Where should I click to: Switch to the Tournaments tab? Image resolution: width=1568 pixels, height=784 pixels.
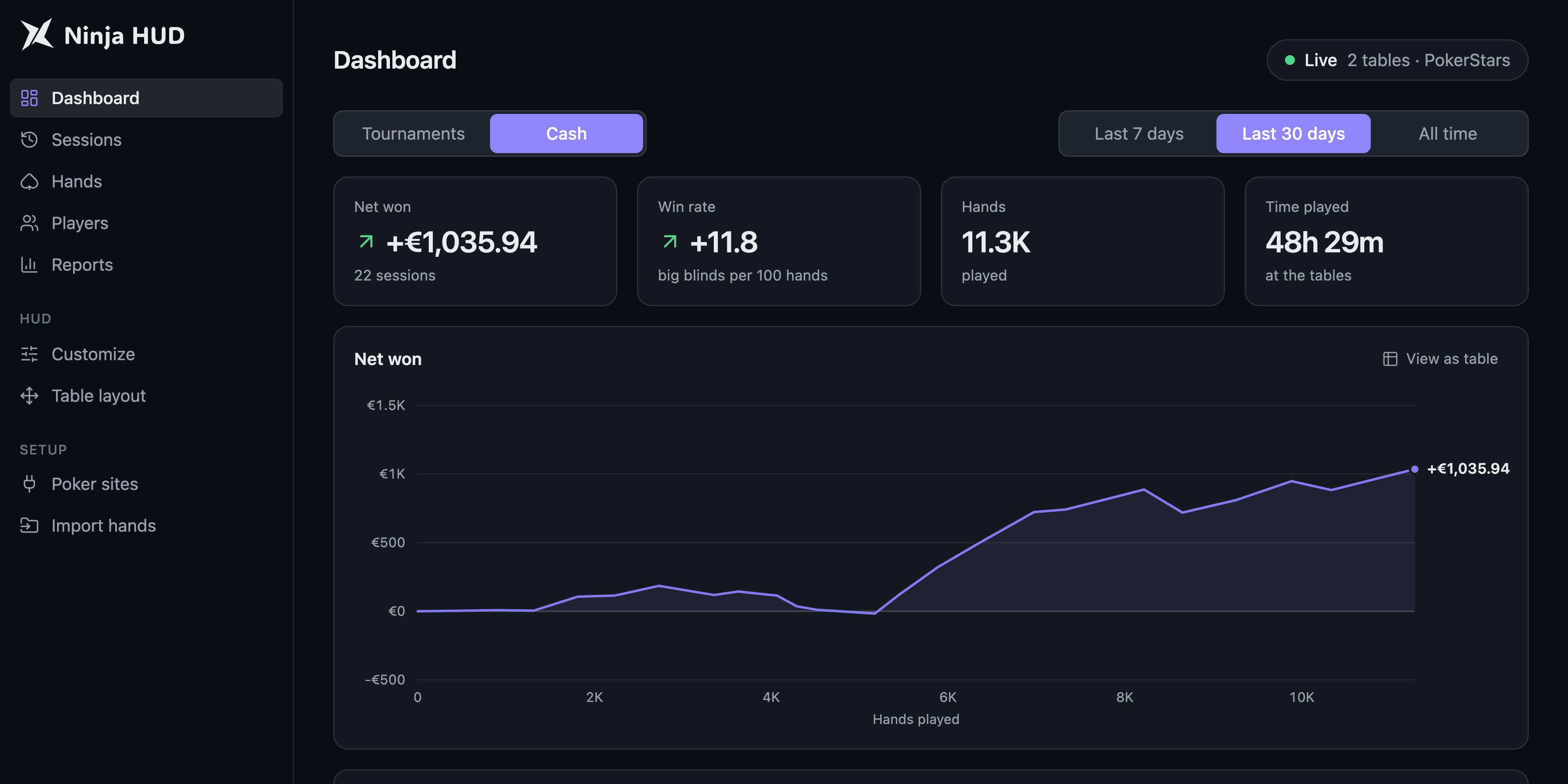pyautogui.click(x=413, y=133)
